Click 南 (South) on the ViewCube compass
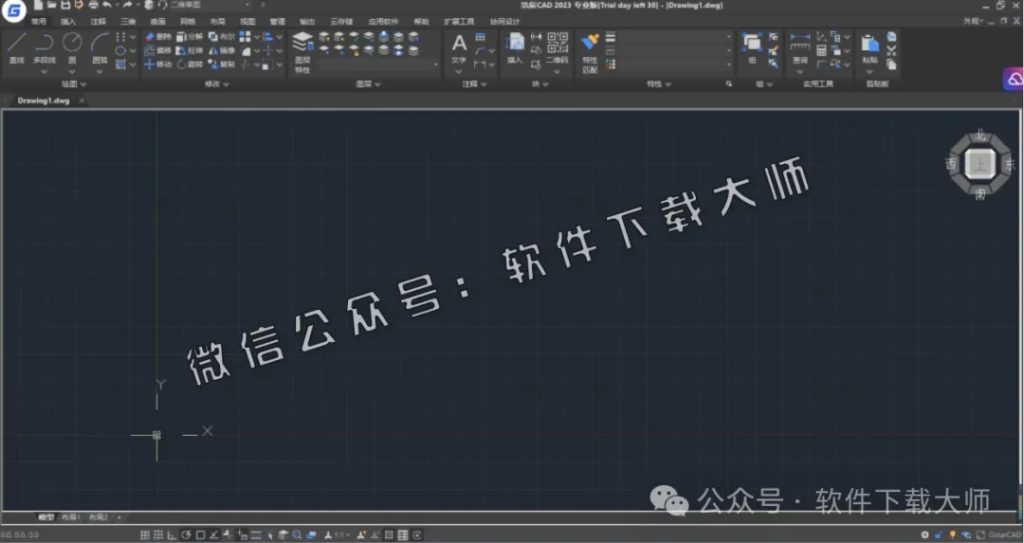 (980, 194)
